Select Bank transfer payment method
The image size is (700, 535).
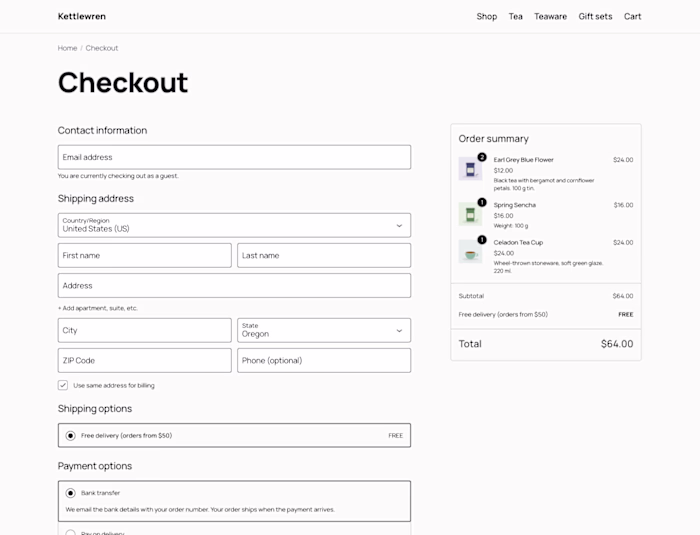point(71,493)
